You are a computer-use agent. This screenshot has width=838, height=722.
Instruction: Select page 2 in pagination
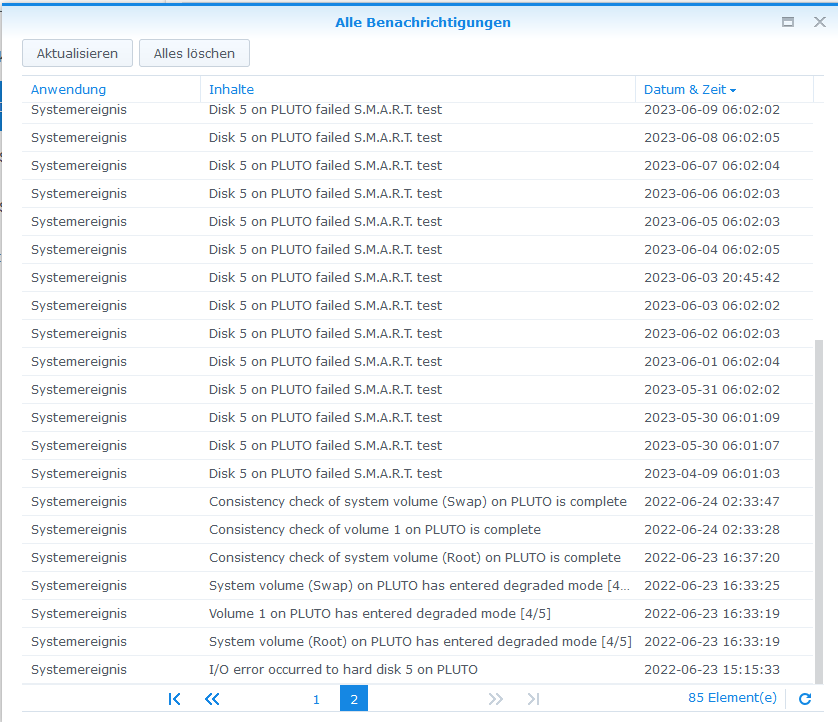pos(354,698)
